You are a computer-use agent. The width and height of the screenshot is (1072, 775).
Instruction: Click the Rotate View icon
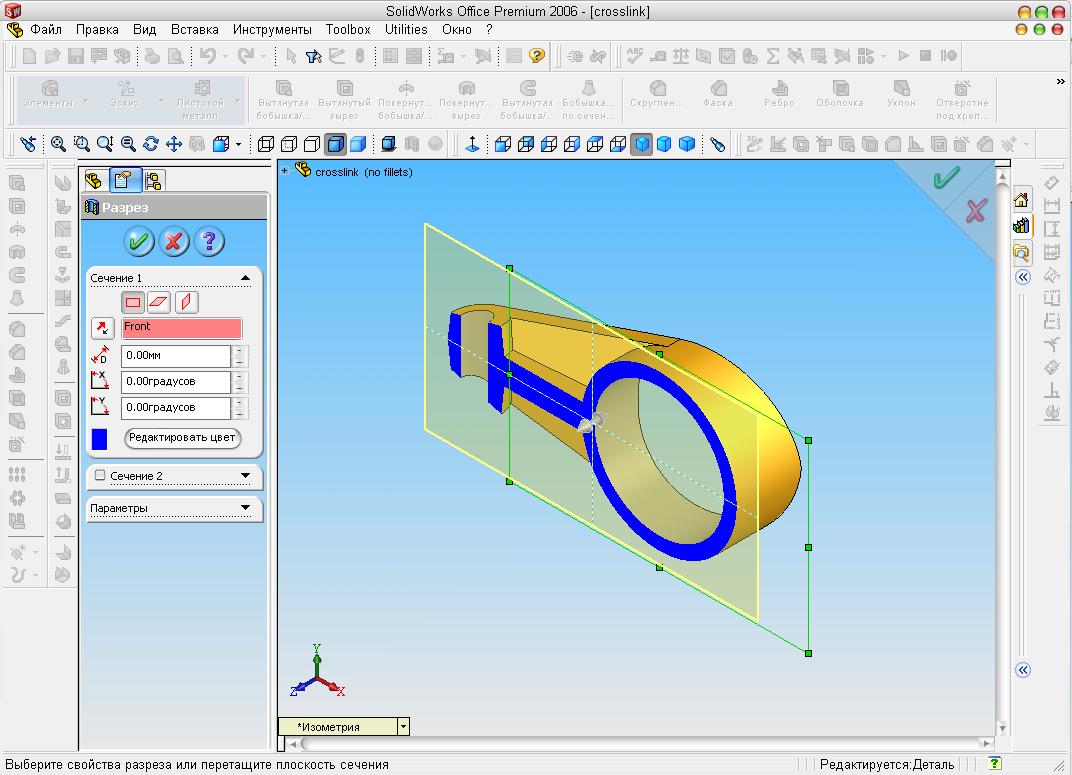tap(151, 144)
